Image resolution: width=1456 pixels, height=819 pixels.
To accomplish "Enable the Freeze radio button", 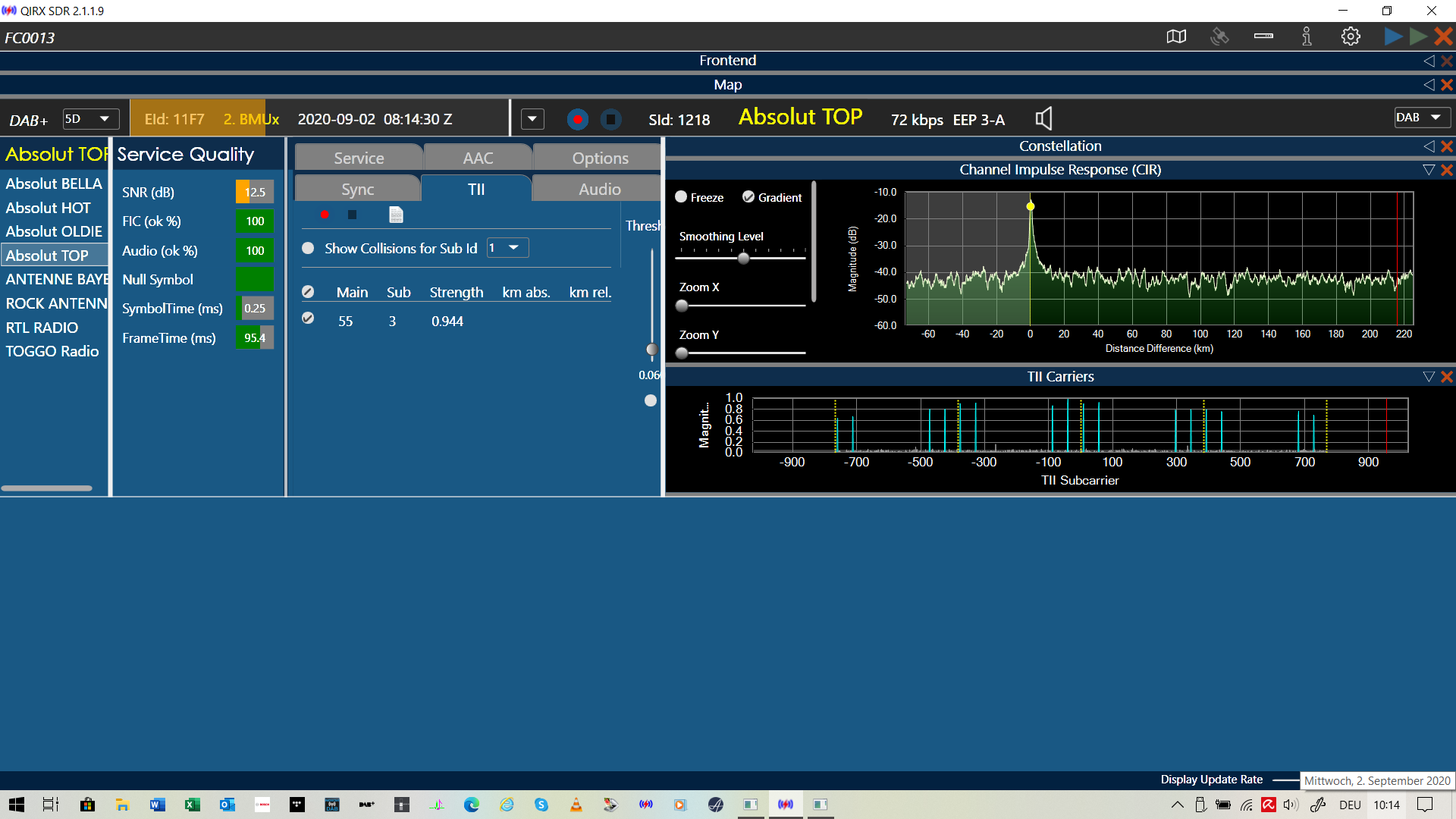I will [x=681, y=197].
